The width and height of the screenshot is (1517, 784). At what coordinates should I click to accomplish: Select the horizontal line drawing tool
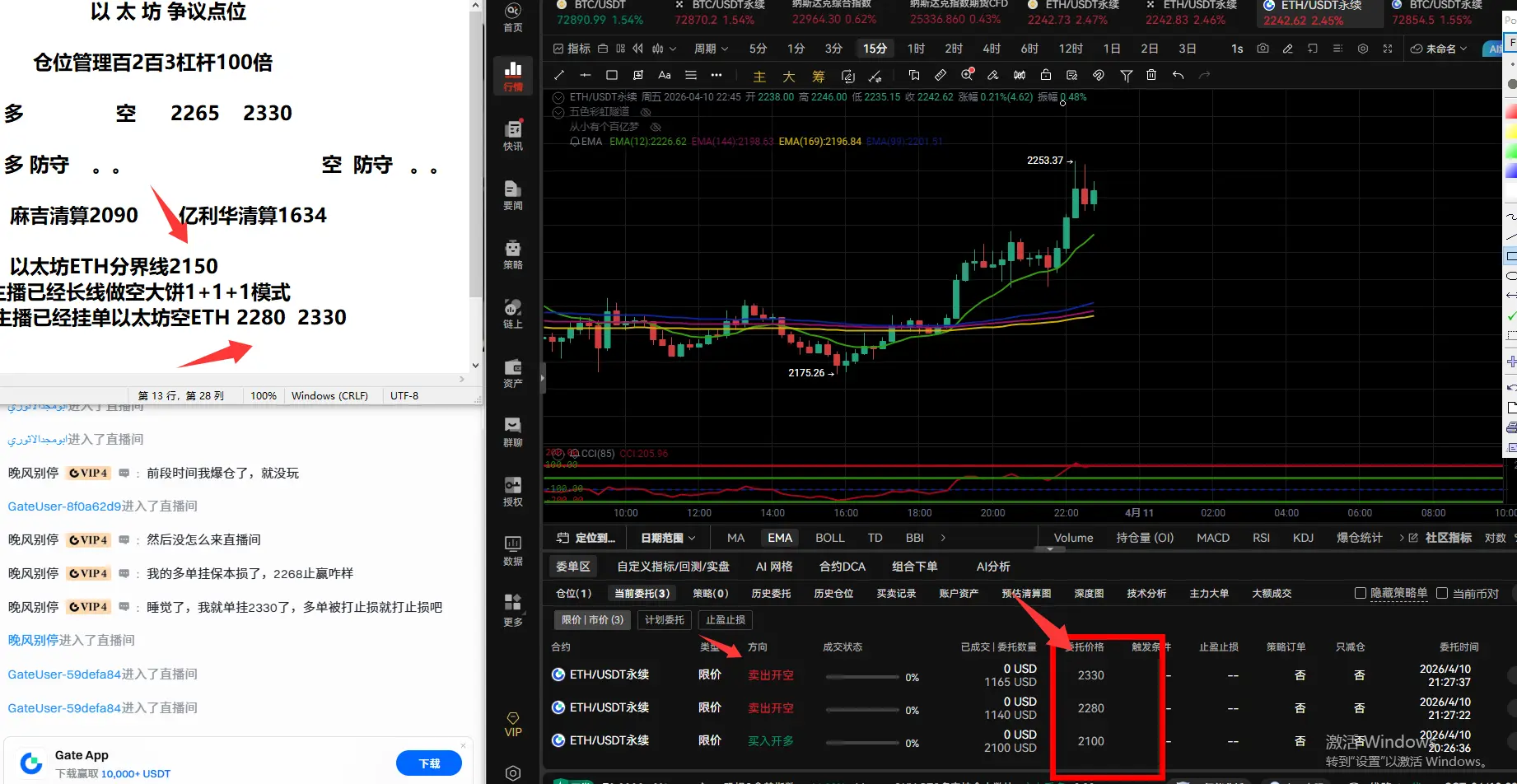pos(586,75)
